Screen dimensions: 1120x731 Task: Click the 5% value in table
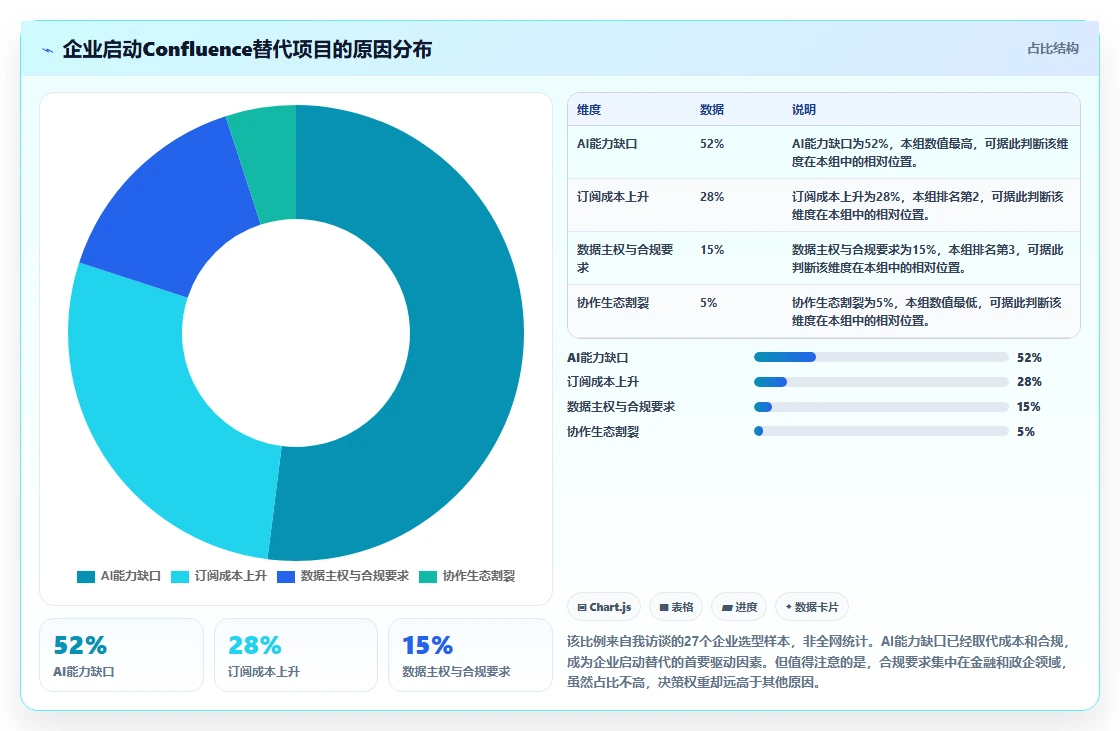coord(709,303)
